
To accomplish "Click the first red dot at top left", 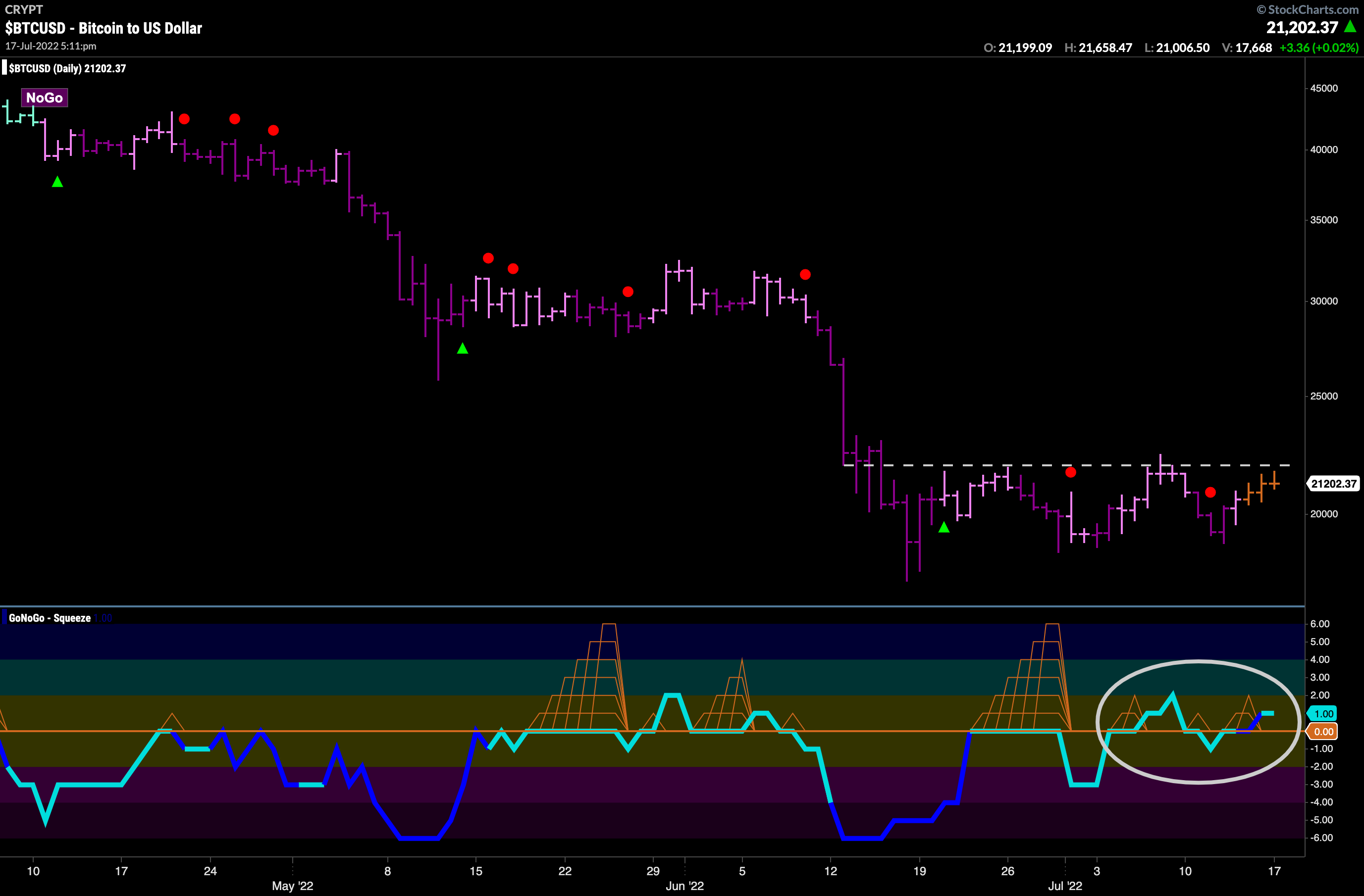I will tap(184, 119).
